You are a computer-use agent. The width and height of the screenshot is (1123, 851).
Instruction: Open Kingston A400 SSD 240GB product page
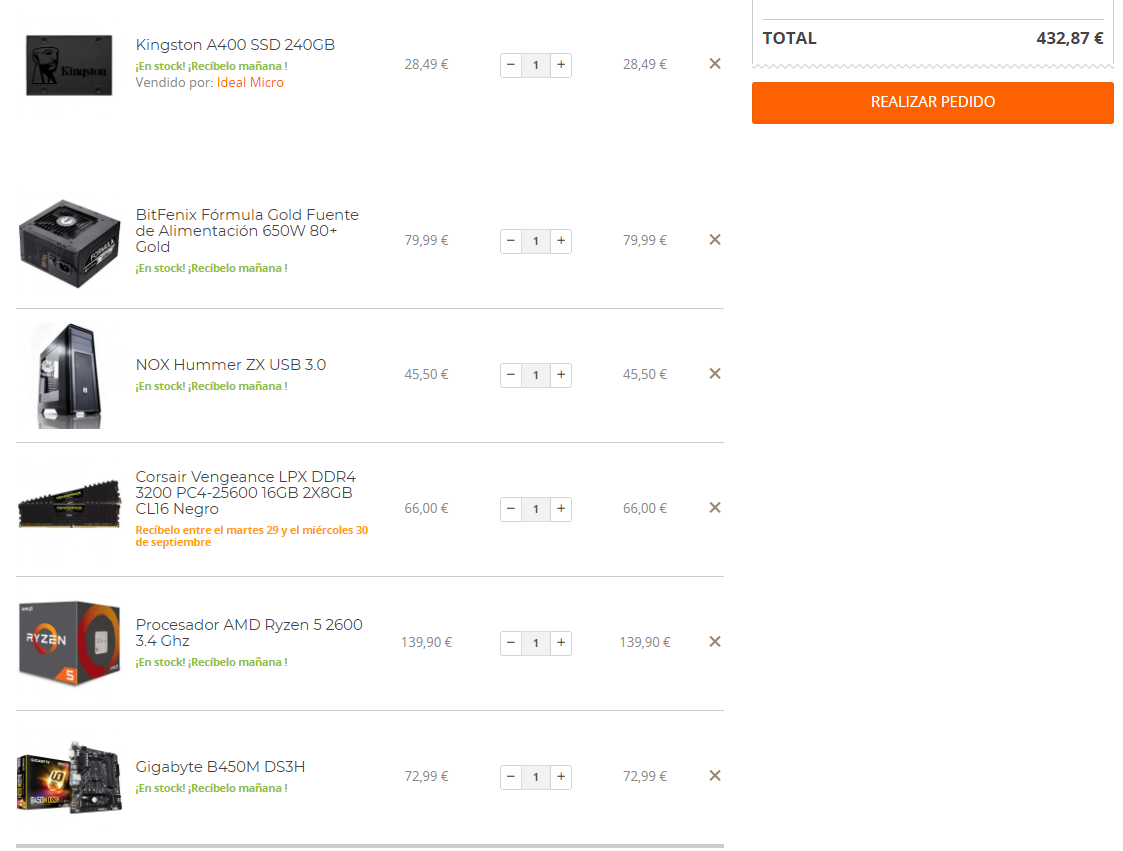235,44
